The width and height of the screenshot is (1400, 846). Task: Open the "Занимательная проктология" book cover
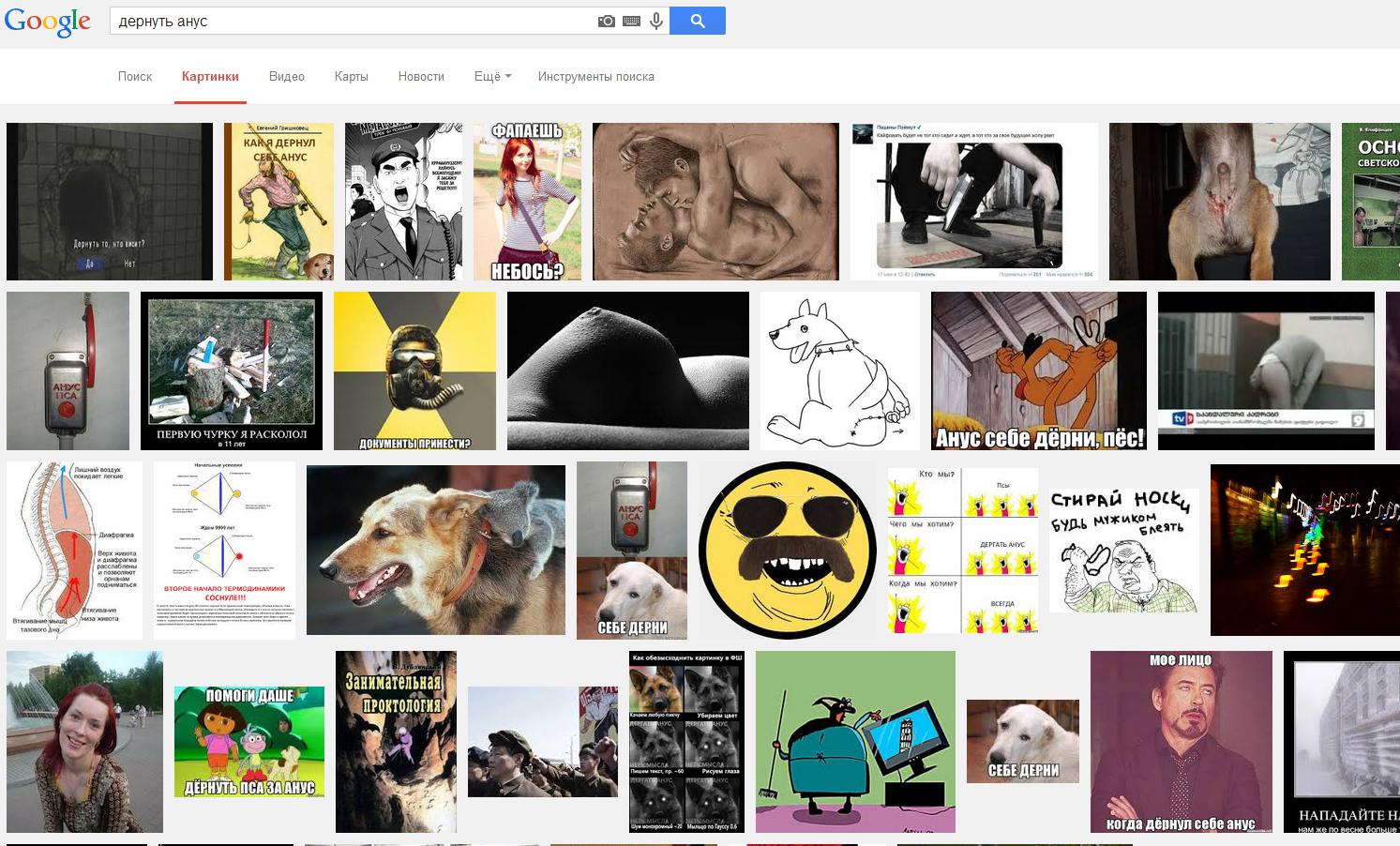click(396, 742)
